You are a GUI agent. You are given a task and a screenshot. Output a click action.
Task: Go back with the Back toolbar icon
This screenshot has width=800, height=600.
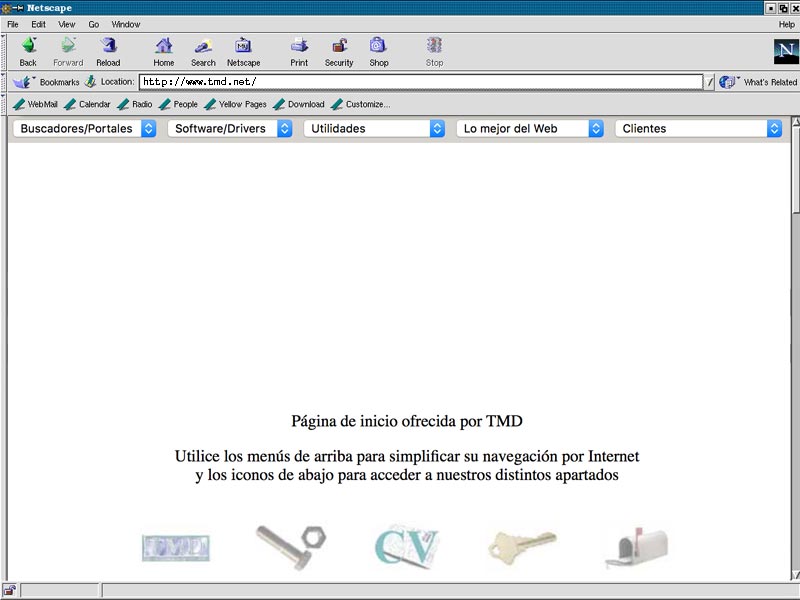(29, 46)
